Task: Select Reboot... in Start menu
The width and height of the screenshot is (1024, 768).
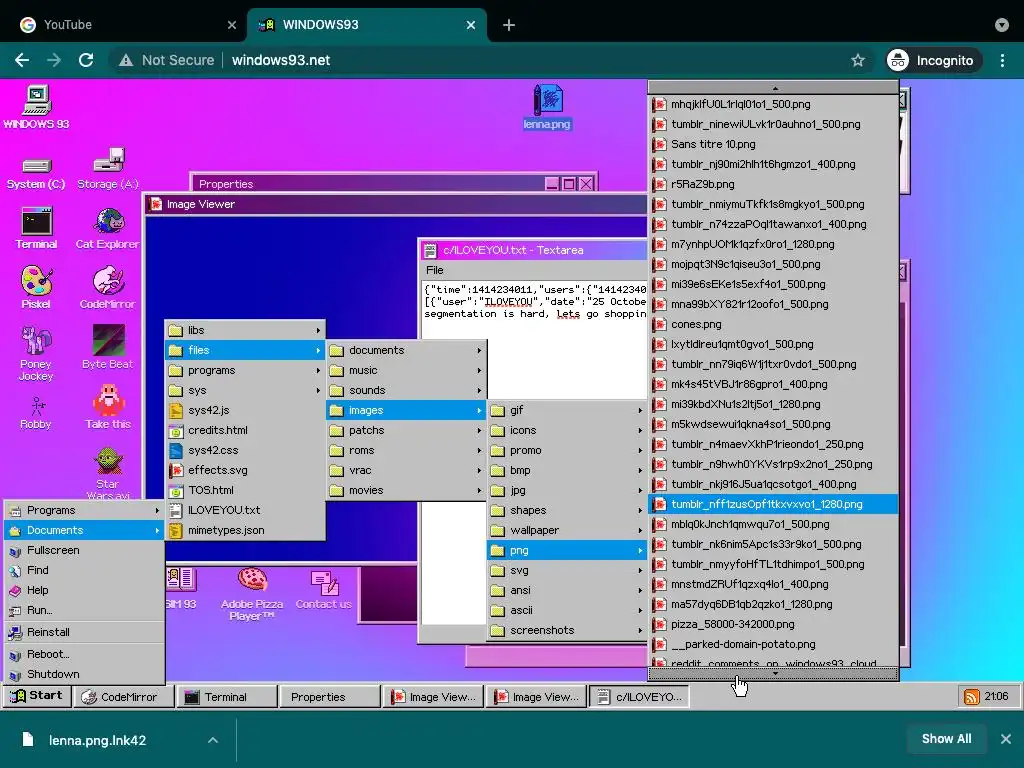Action: click(x=84, y=654)
